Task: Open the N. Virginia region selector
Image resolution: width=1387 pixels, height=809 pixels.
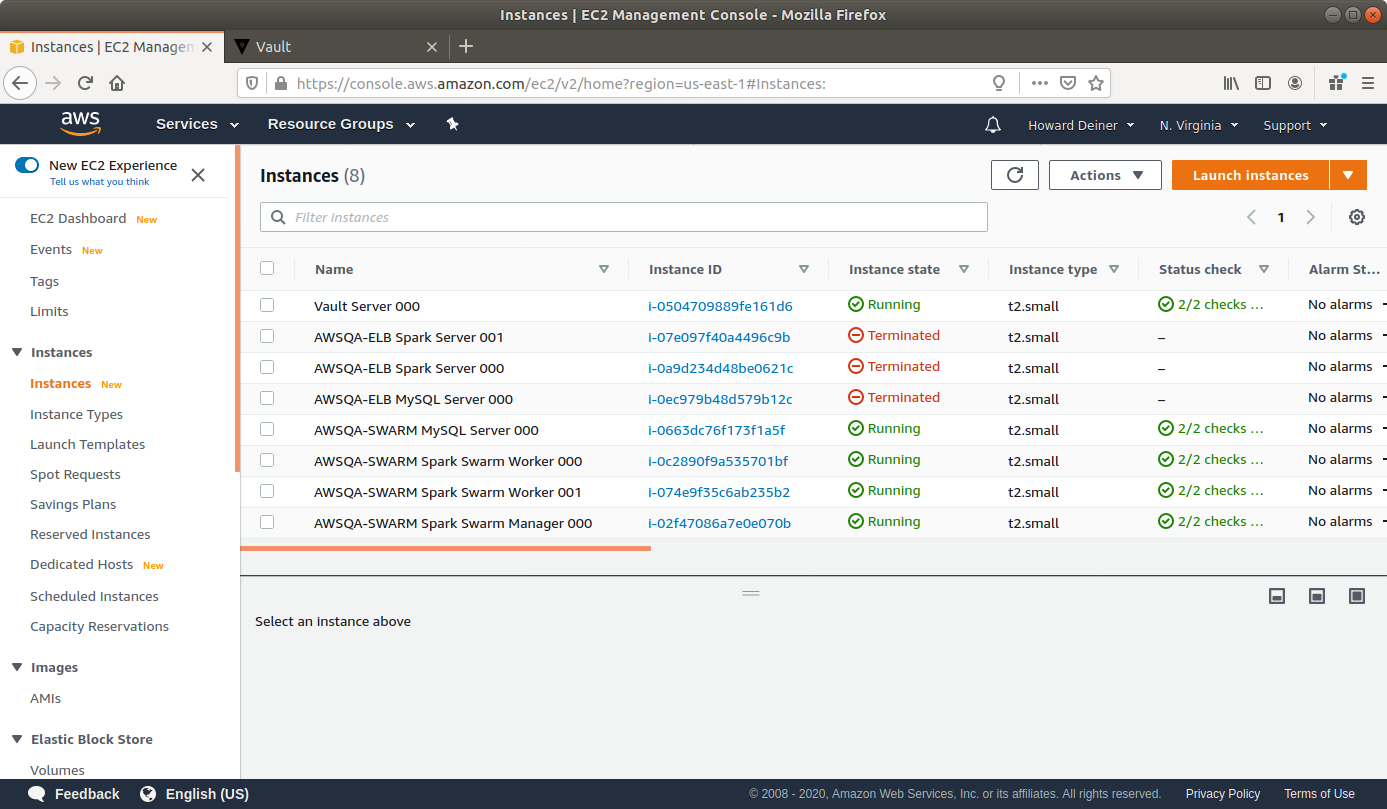Action: coord(1199,125)
